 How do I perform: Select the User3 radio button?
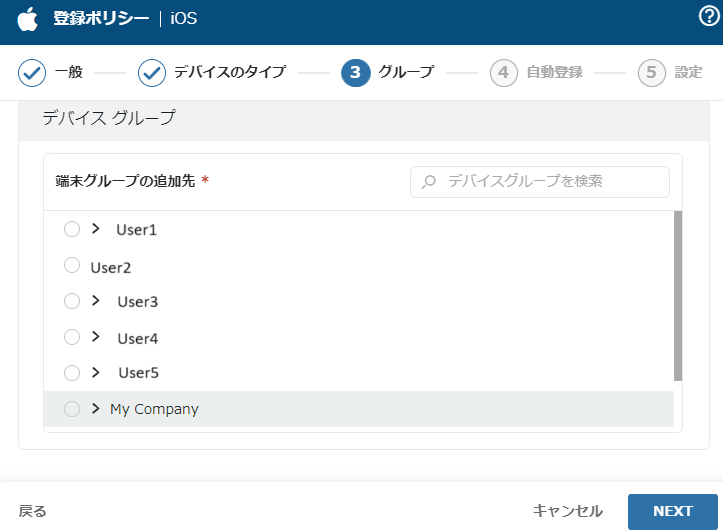[x=72, y=301]
